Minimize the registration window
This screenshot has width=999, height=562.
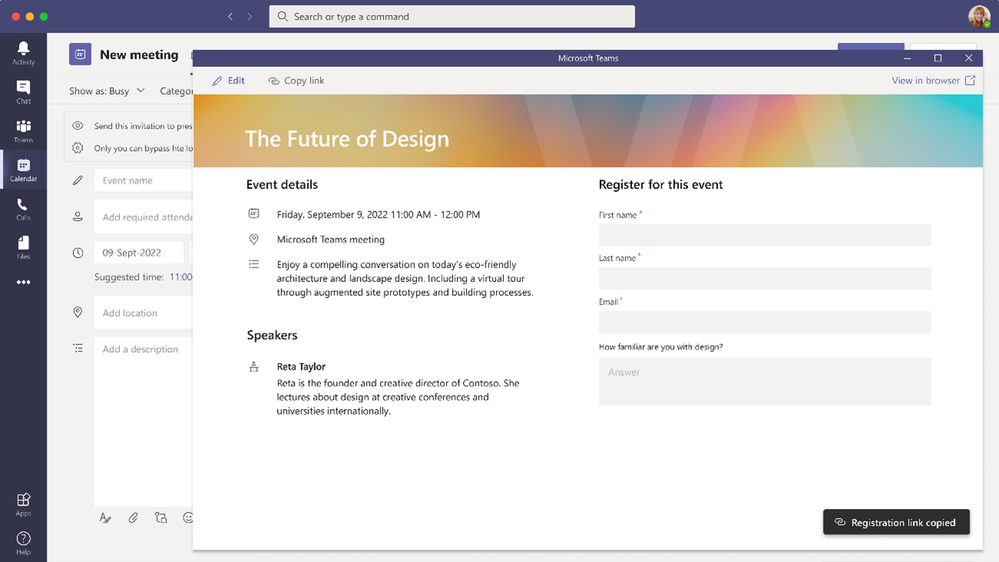click(907, 58)
